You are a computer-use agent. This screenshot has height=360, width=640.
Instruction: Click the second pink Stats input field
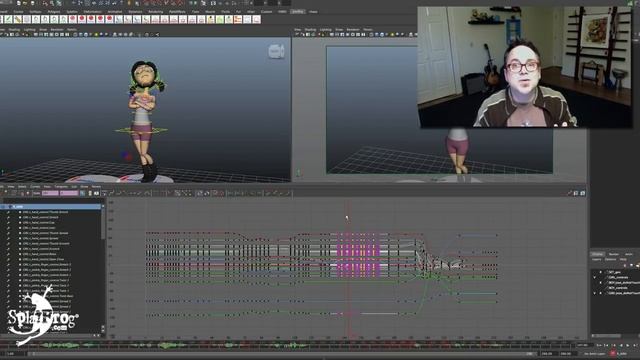pyautogui.click(x=69, y=193)
